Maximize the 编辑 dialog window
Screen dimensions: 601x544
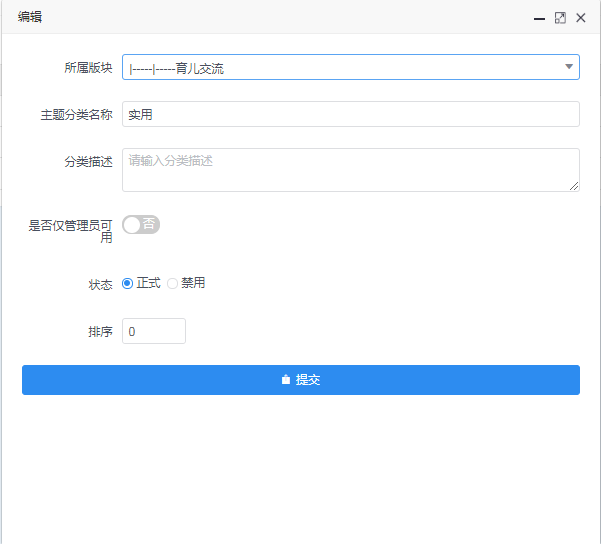(560, 18)
